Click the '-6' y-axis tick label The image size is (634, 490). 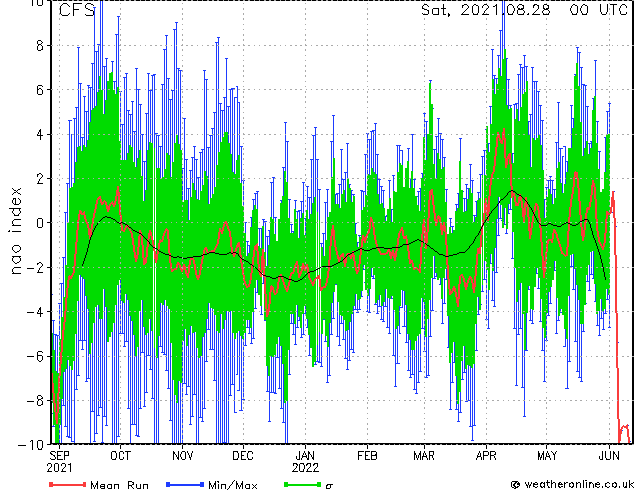coord(35,356)
